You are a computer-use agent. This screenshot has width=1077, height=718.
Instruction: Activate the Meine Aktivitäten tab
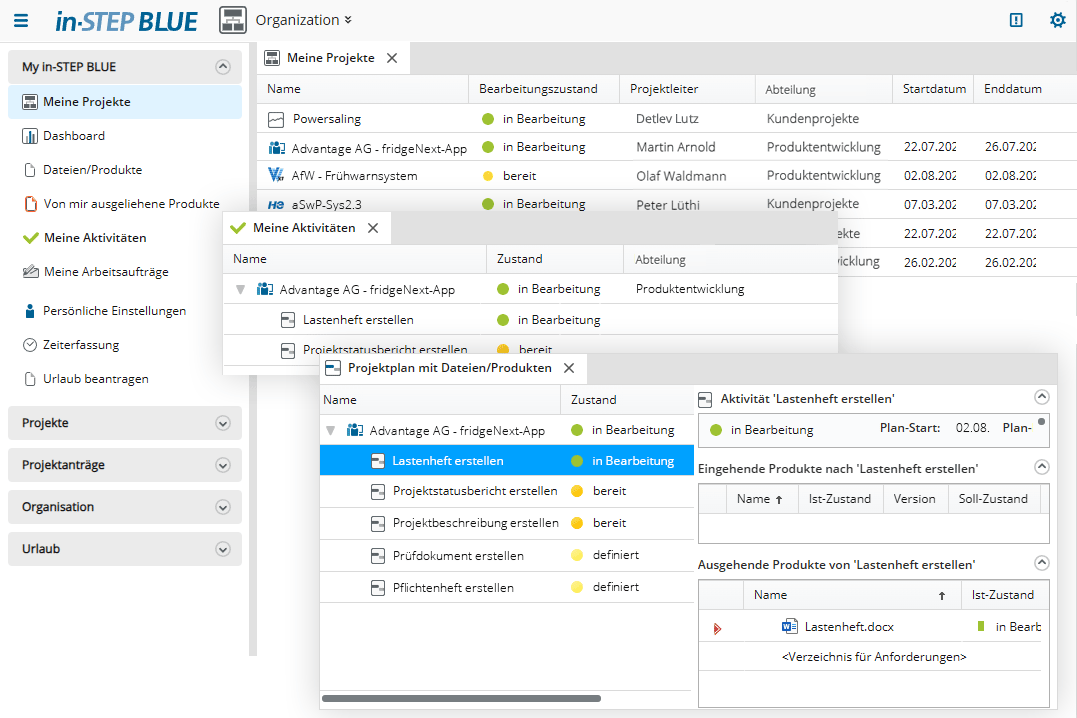click(x=303, y=228)
